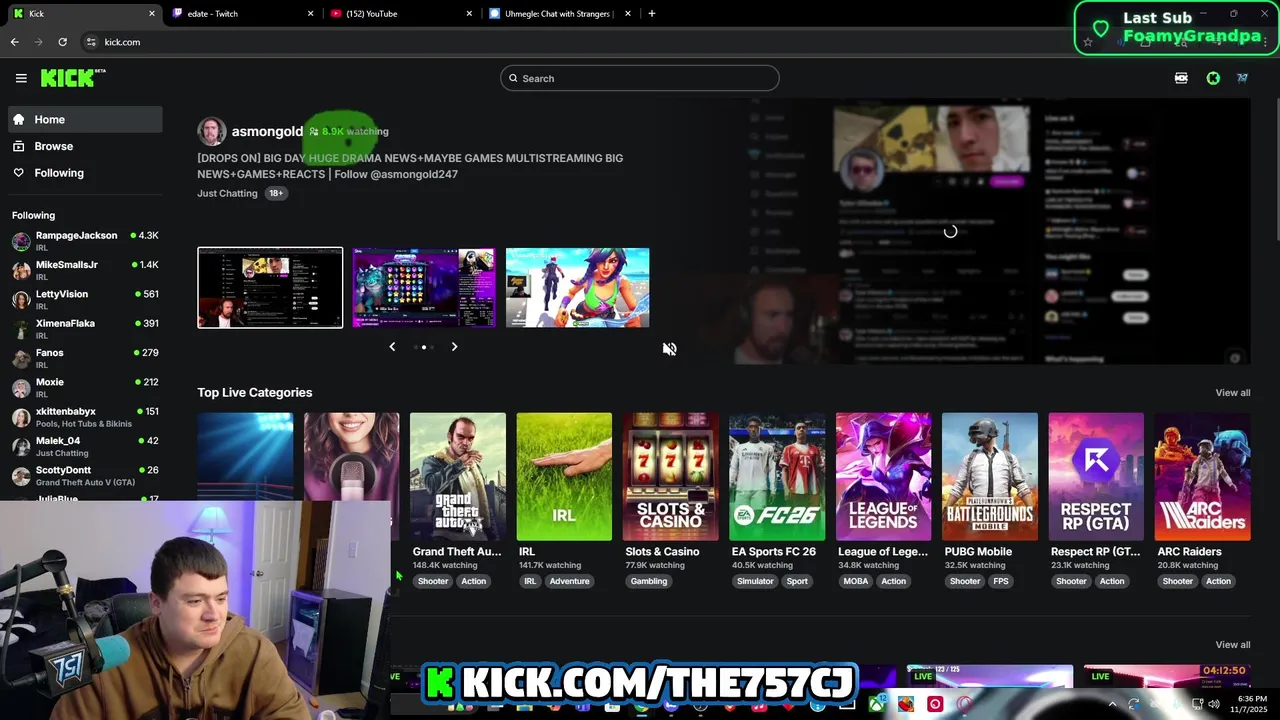Open XimenaFlaka's channel avatar
Screen dimensions: 1280x720
[21, 329]
